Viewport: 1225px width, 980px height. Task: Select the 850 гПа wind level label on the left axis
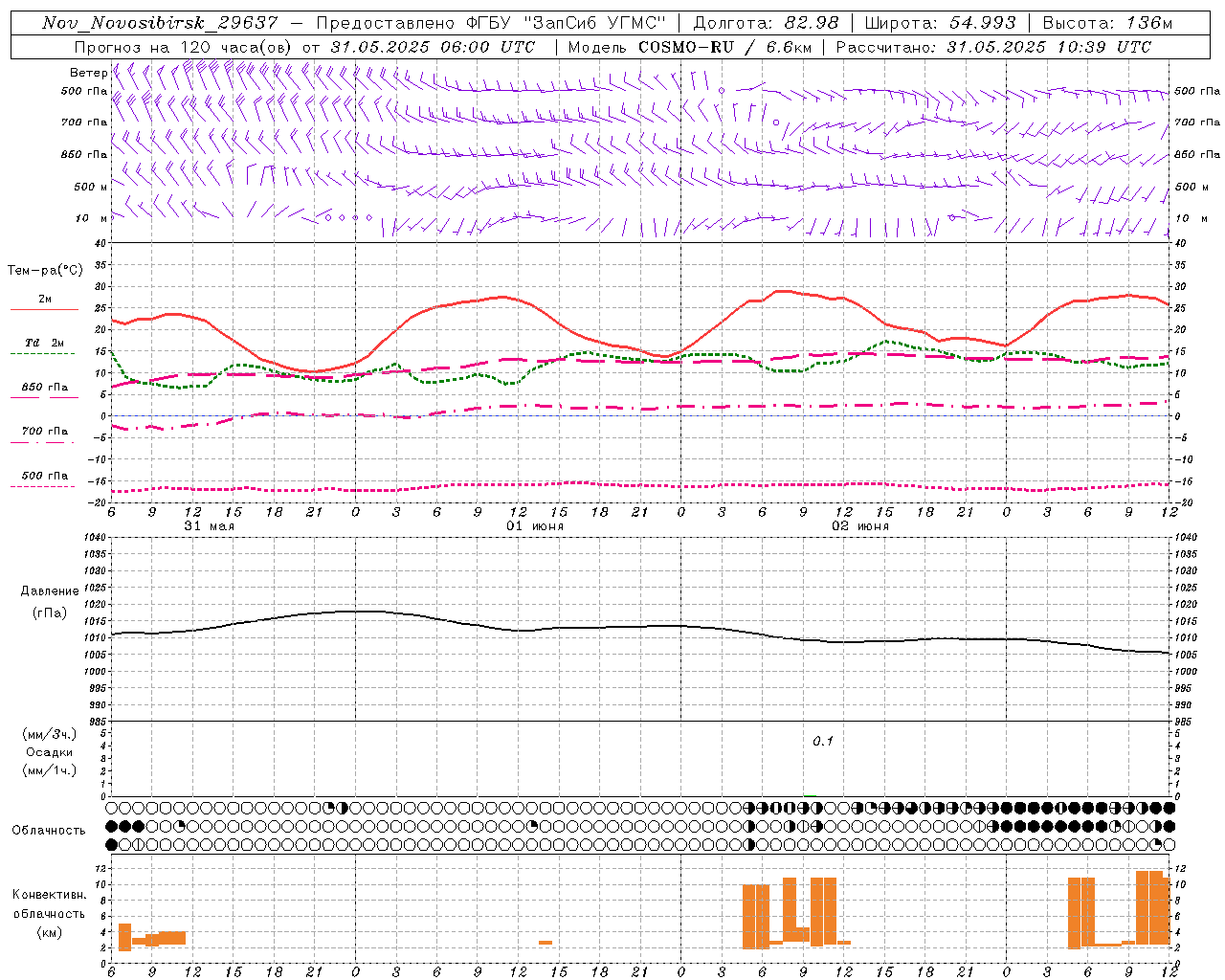pyautogui.click(x=84, y=154)
